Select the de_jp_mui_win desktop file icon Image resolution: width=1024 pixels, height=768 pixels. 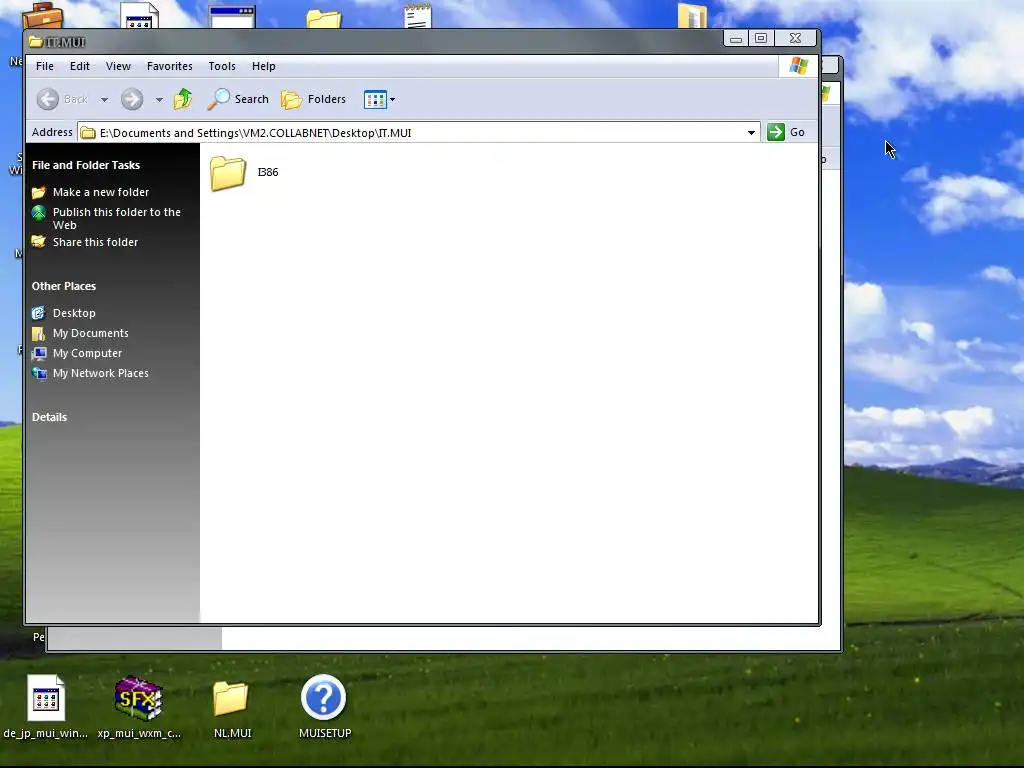[x=46, y=697]
